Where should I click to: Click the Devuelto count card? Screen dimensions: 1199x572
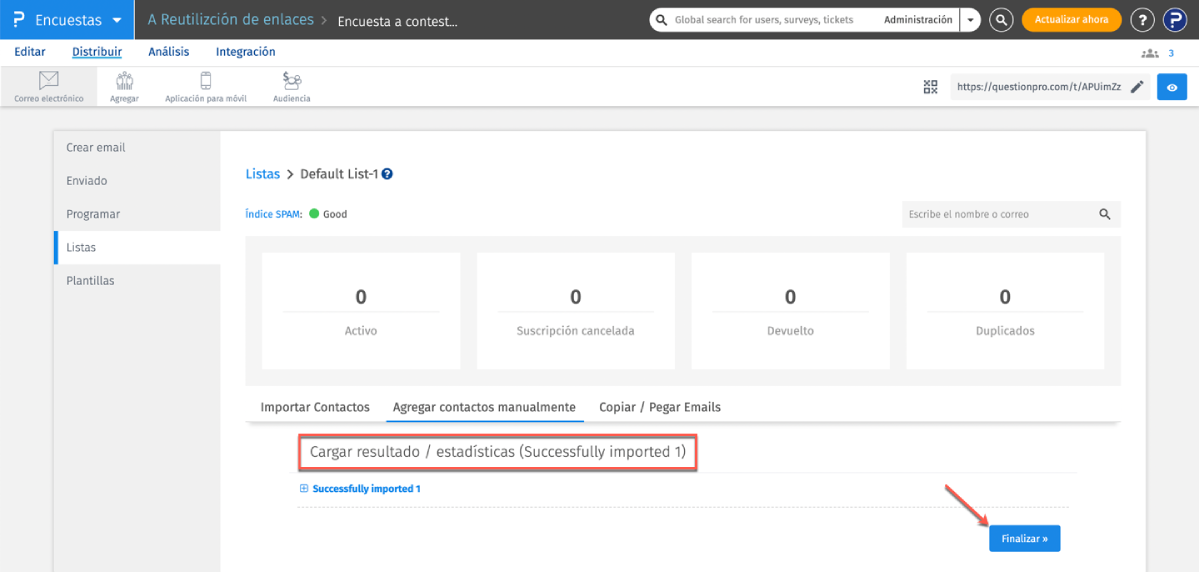[x=791, y=311]
